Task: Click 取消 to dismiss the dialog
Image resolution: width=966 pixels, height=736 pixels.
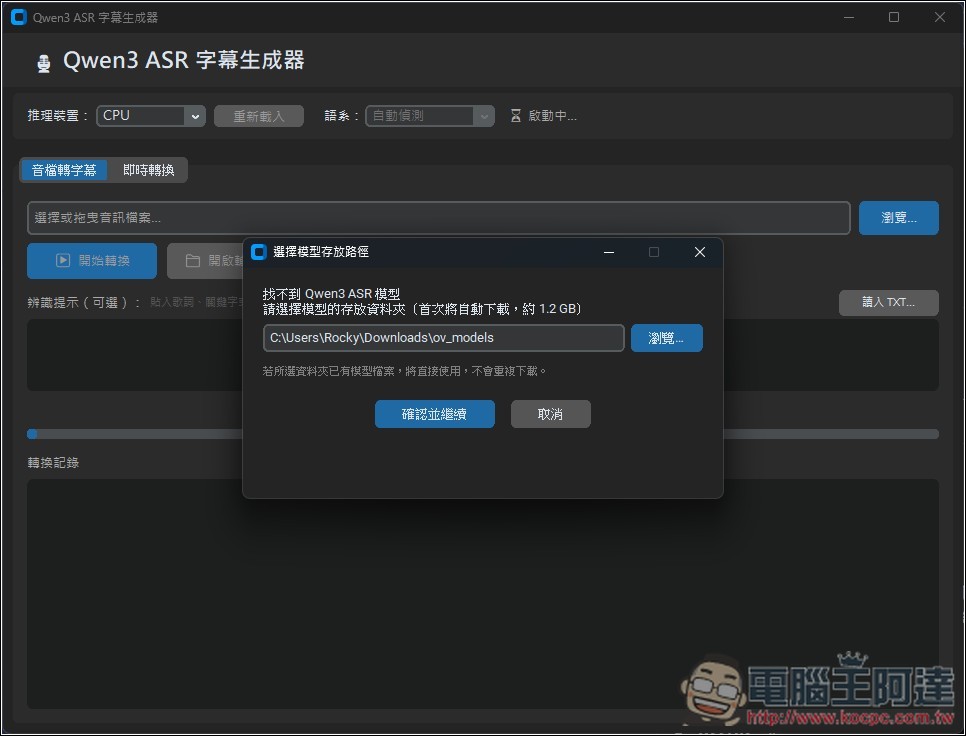Action: coord(550,413)
